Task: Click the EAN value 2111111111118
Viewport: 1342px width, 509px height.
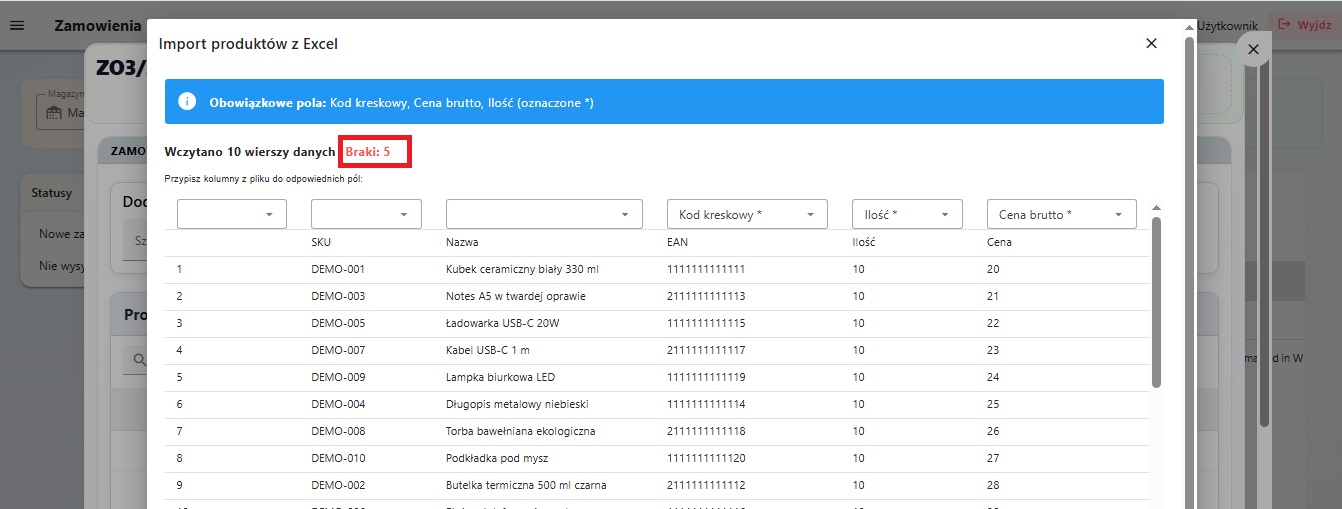Action: (x=706, y=431)
